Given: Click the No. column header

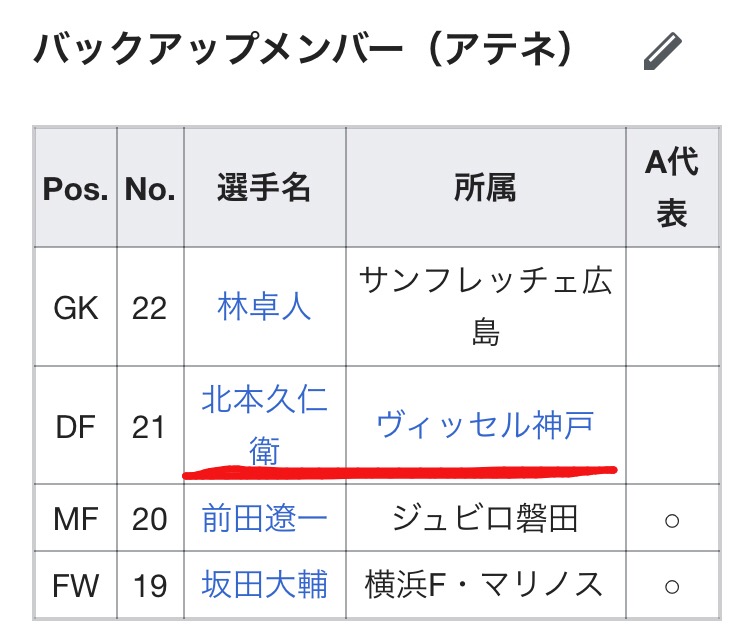Looking at the screenshot, I should coord(150,188).
